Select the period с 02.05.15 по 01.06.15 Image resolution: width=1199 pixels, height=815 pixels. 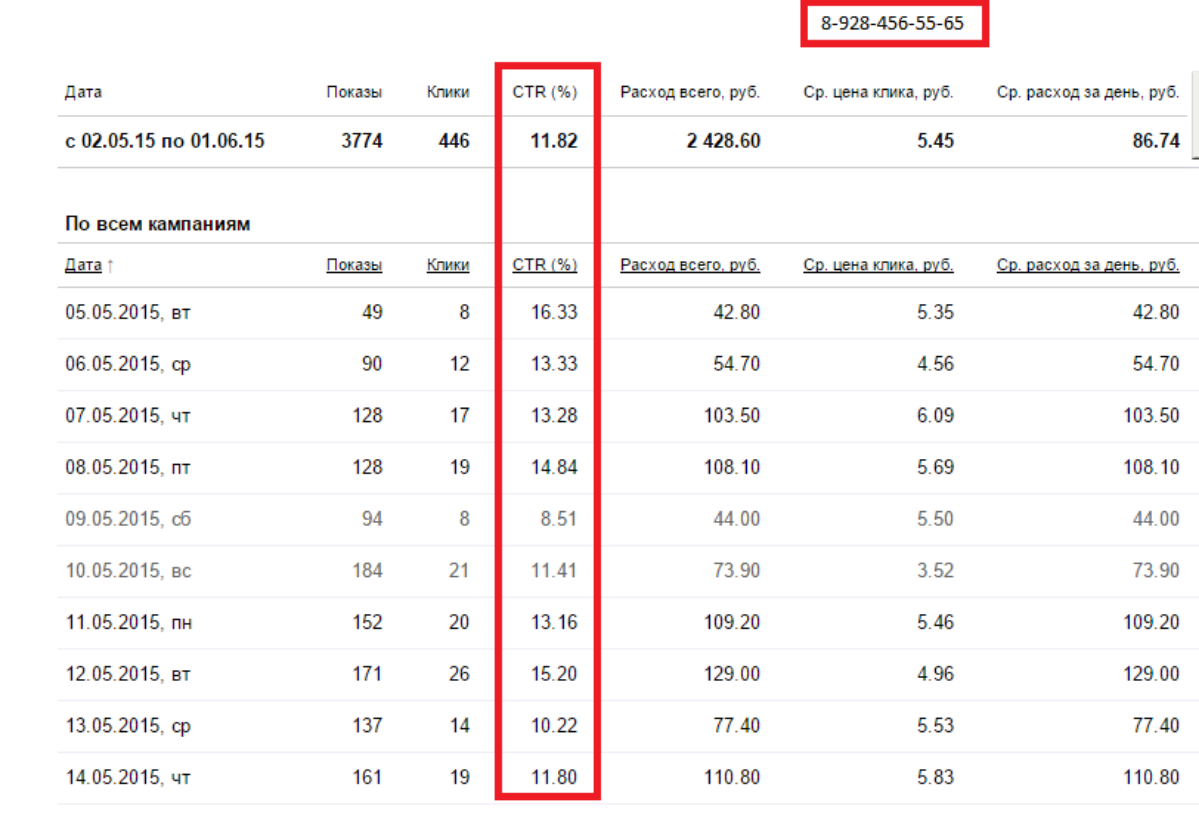click(165, 141)
